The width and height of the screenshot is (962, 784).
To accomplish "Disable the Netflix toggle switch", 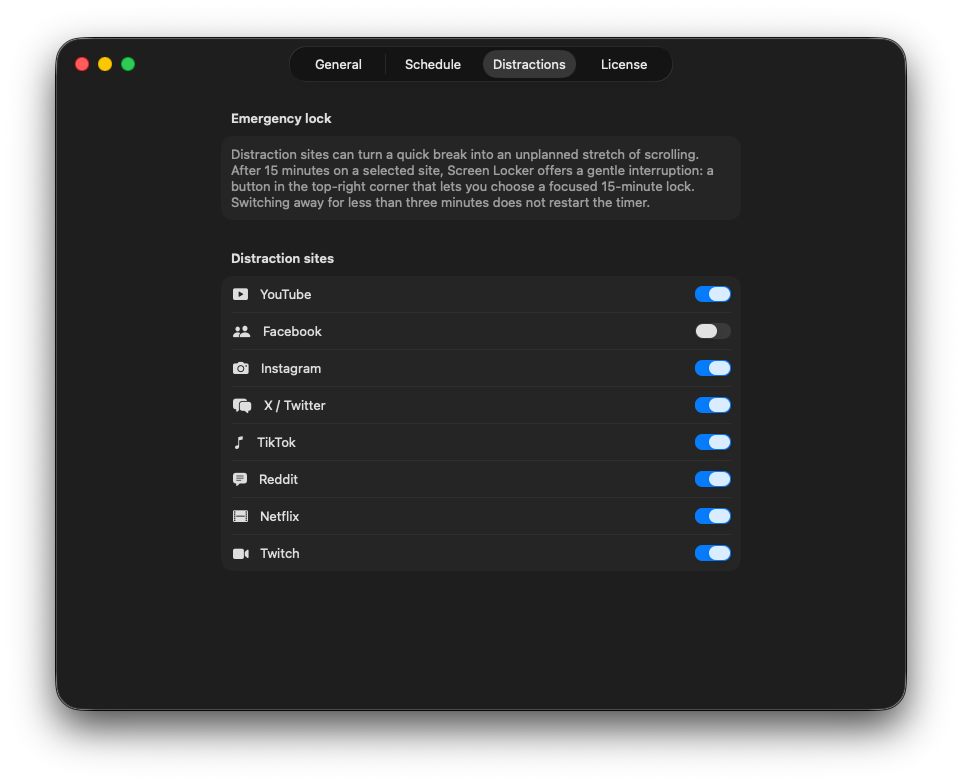I will [x=712, y=516].
